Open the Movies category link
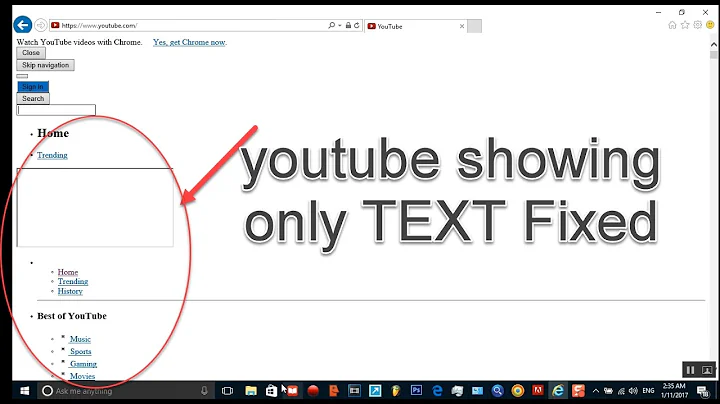 coord(82,376)
